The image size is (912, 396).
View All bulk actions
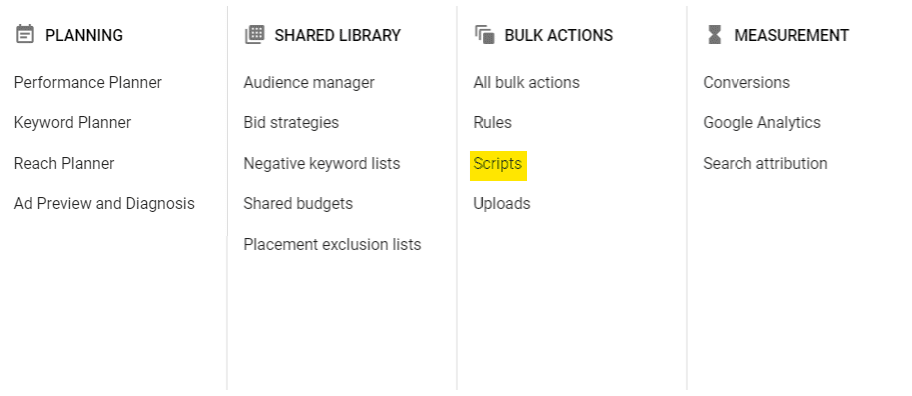[526, 83]
